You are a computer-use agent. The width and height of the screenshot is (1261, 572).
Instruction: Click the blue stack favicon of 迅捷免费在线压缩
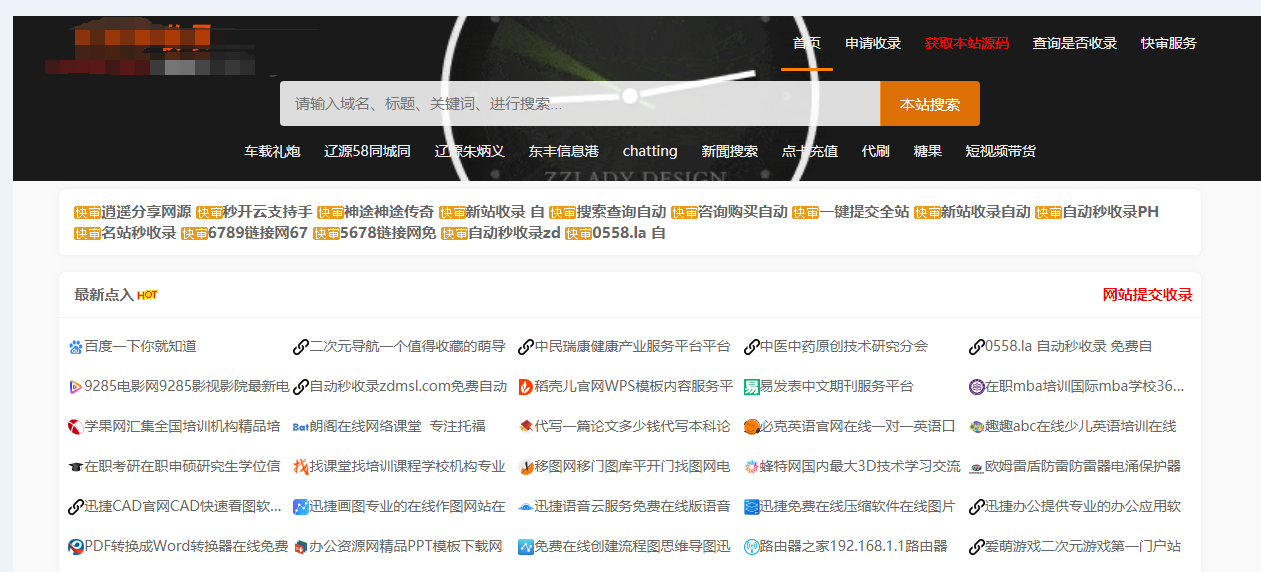pyautogui.click(x=752, y=507)
